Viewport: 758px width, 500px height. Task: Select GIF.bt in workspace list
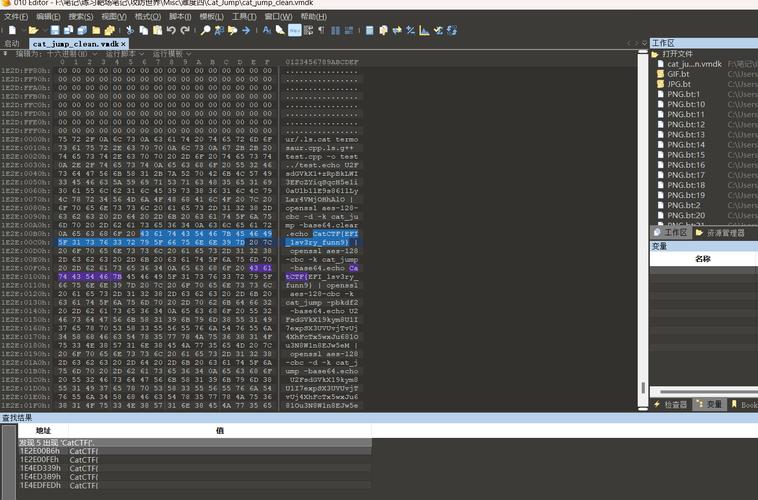678,74
